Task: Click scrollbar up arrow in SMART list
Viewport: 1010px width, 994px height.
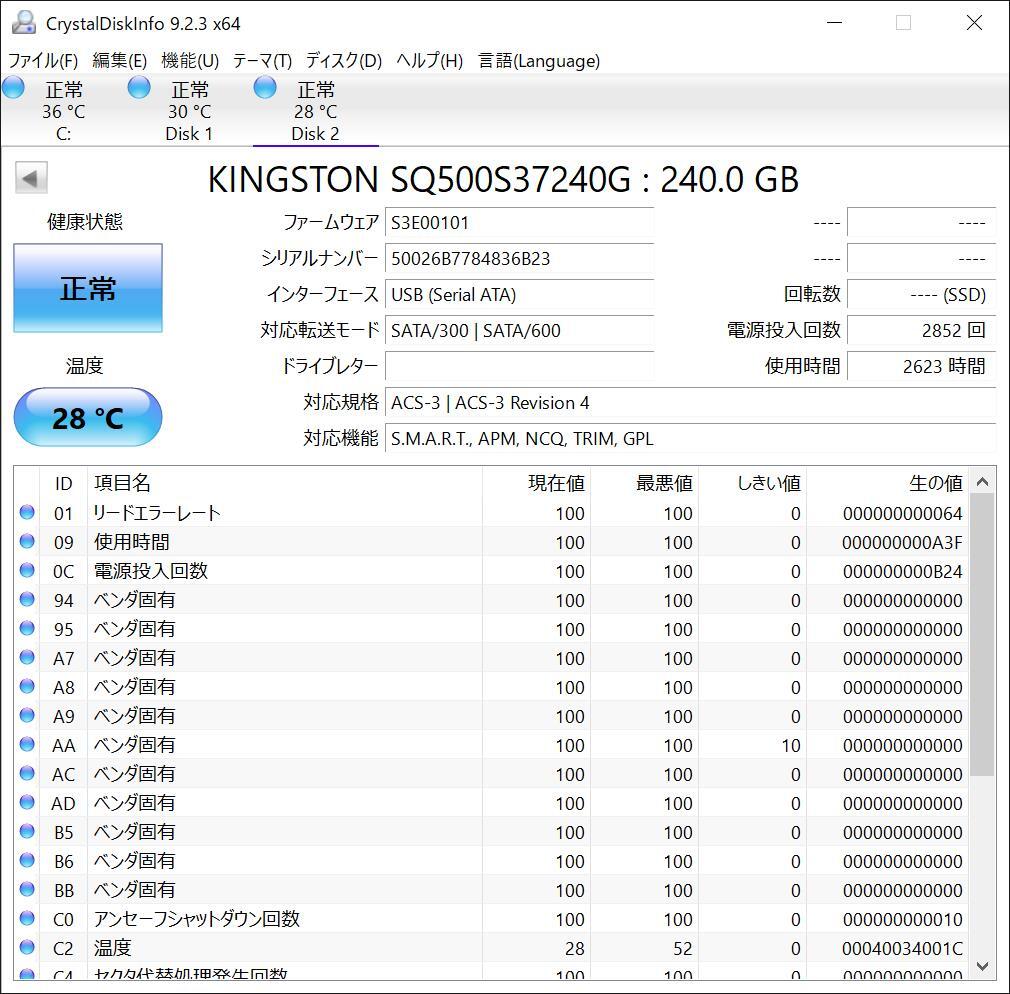Action: [x=982, y=481]
